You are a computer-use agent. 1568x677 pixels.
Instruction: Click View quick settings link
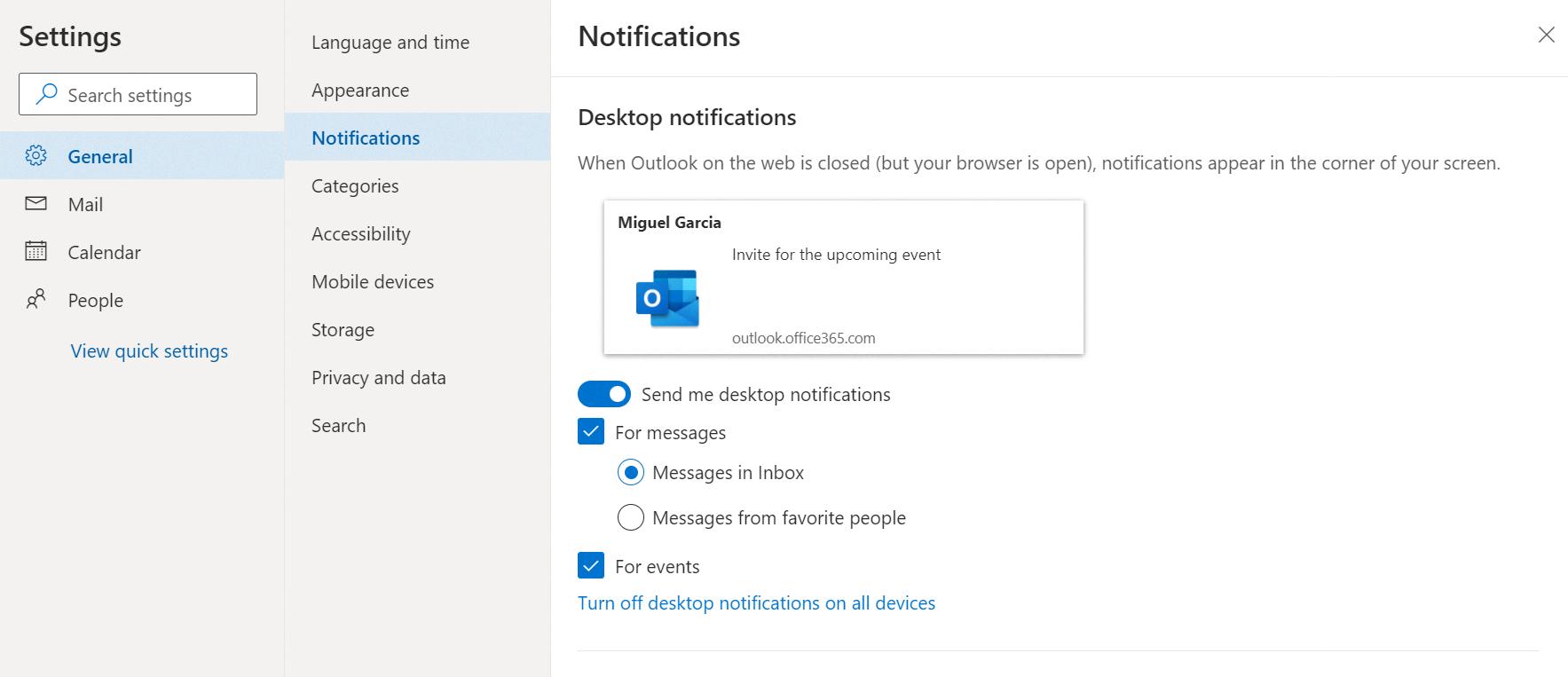click(x=149, y=350)
